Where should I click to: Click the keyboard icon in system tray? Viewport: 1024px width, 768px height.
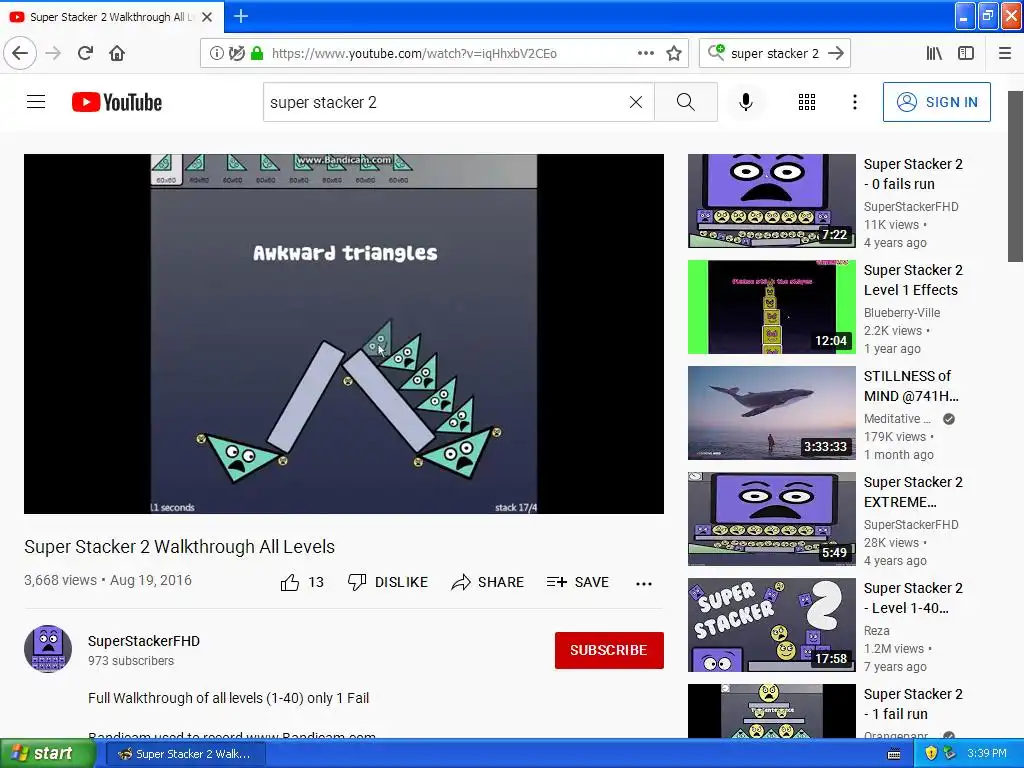(894, 754)
